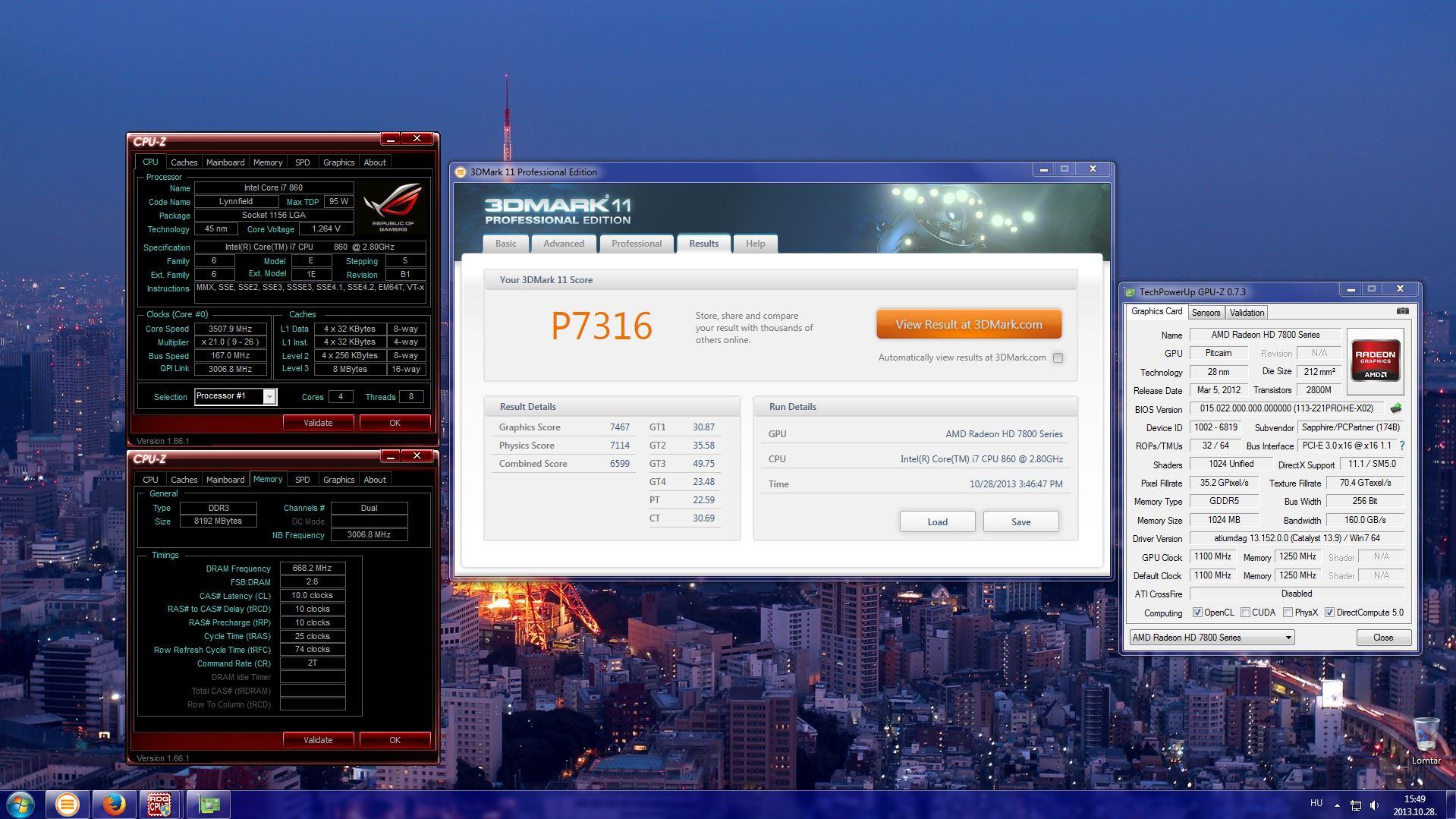Toggle the CUDA checkbox
Image resolution: width=1456 pixels, height=819 pixels.
(1245, 613)
